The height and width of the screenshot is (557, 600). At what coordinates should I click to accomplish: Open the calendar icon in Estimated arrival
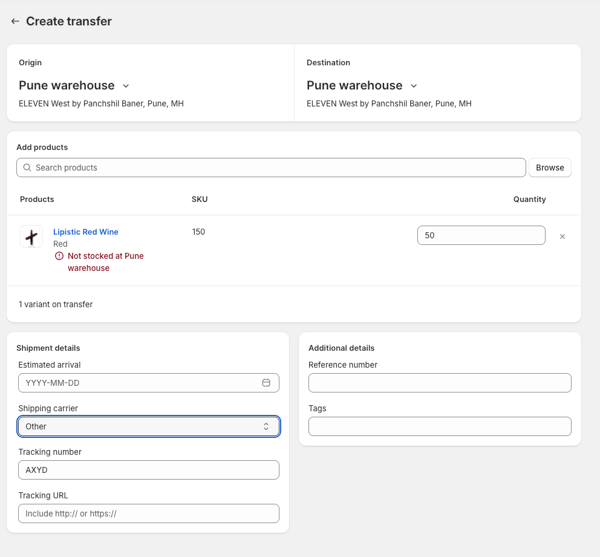point(266,383)
